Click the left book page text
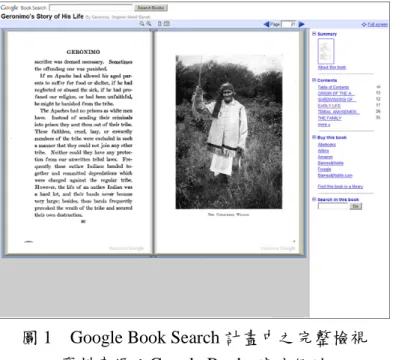 pos(83,138)
